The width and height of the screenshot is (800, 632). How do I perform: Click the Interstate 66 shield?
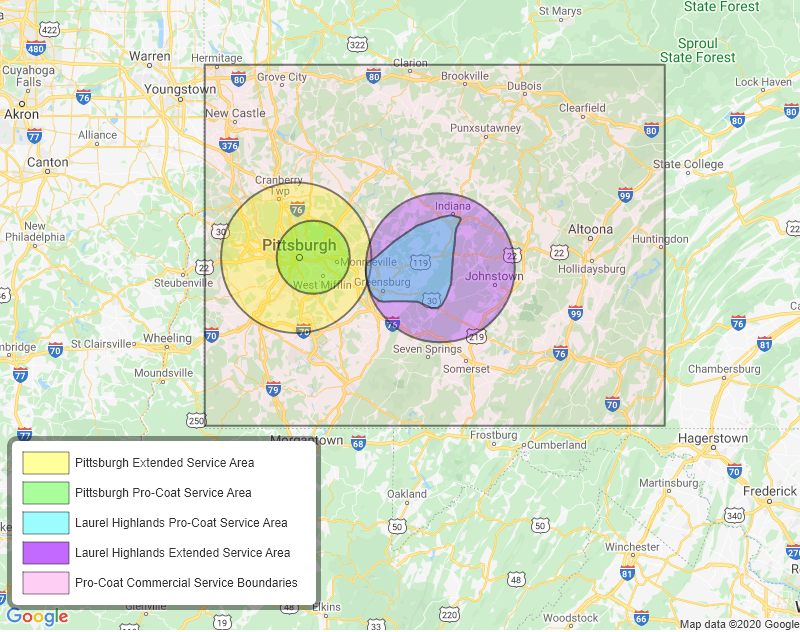[x=641, y=618]
